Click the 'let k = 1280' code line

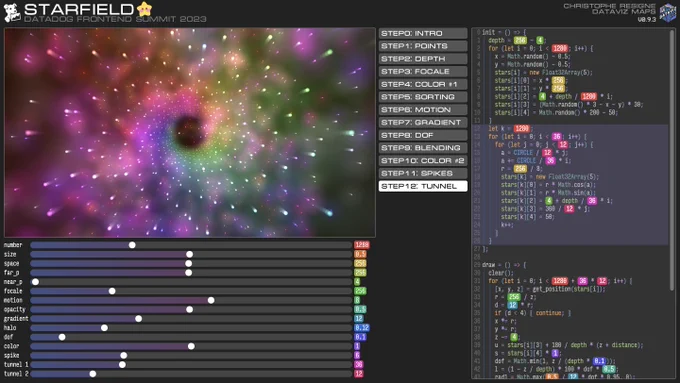point(510,128)
